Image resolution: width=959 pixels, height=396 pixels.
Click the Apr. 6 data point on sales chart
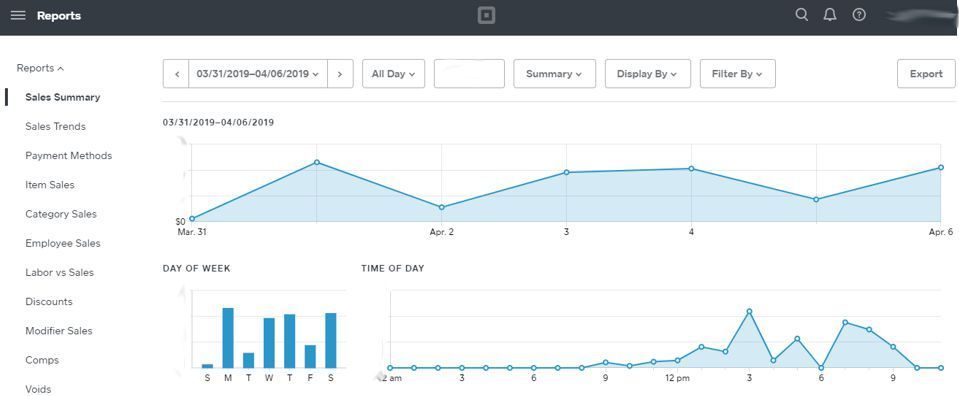point(941,168)
